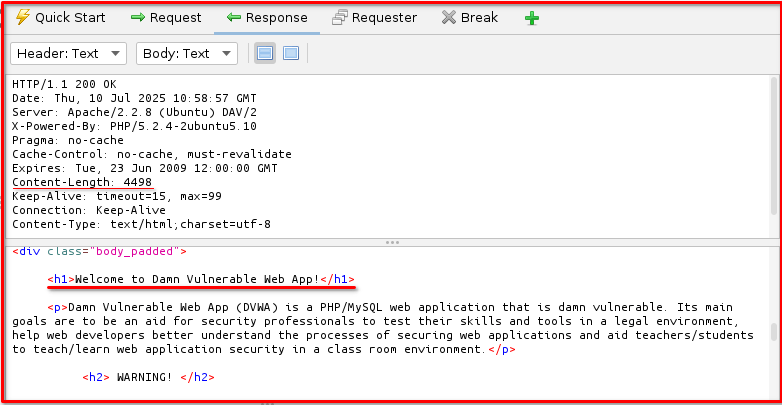
Task: Click the Connection: Keep-Alive line
Action: 89,210
